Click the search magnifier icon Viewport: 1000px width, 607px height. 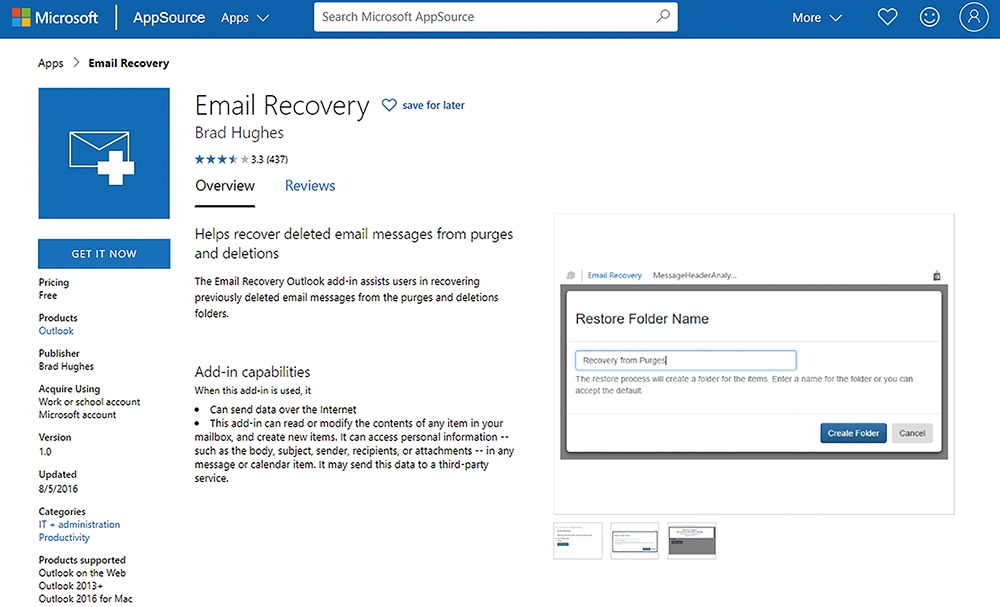click(663, 16)
